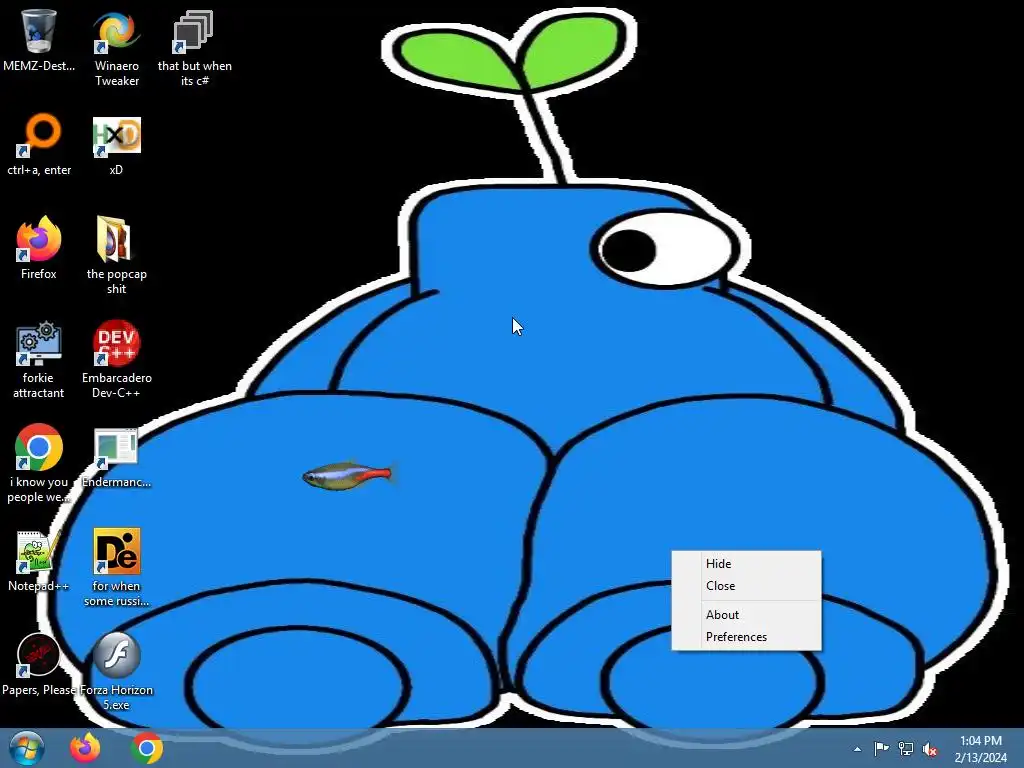1024x768 pixels.
Task: Show hidden tray icons arrow
Action: coord(857,749)
